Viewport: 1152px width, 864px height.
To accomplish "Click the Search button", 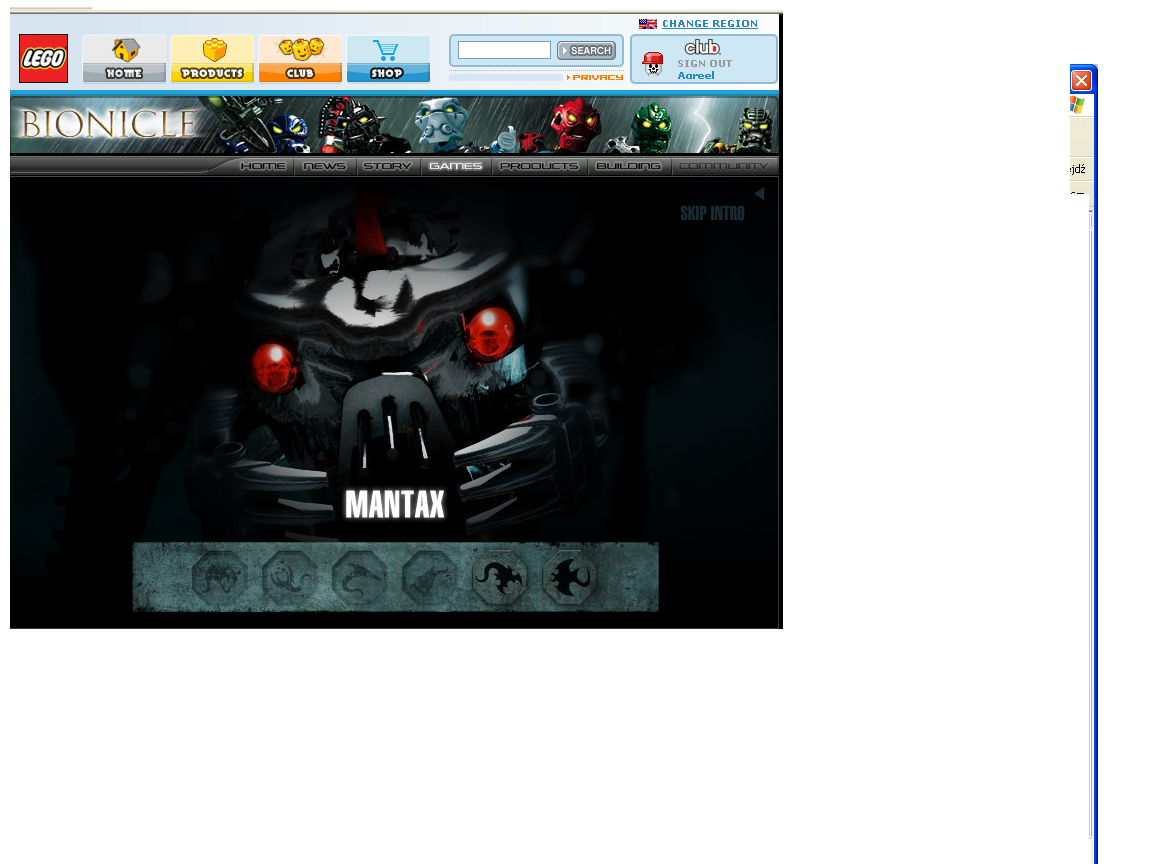I will [586, 50].
